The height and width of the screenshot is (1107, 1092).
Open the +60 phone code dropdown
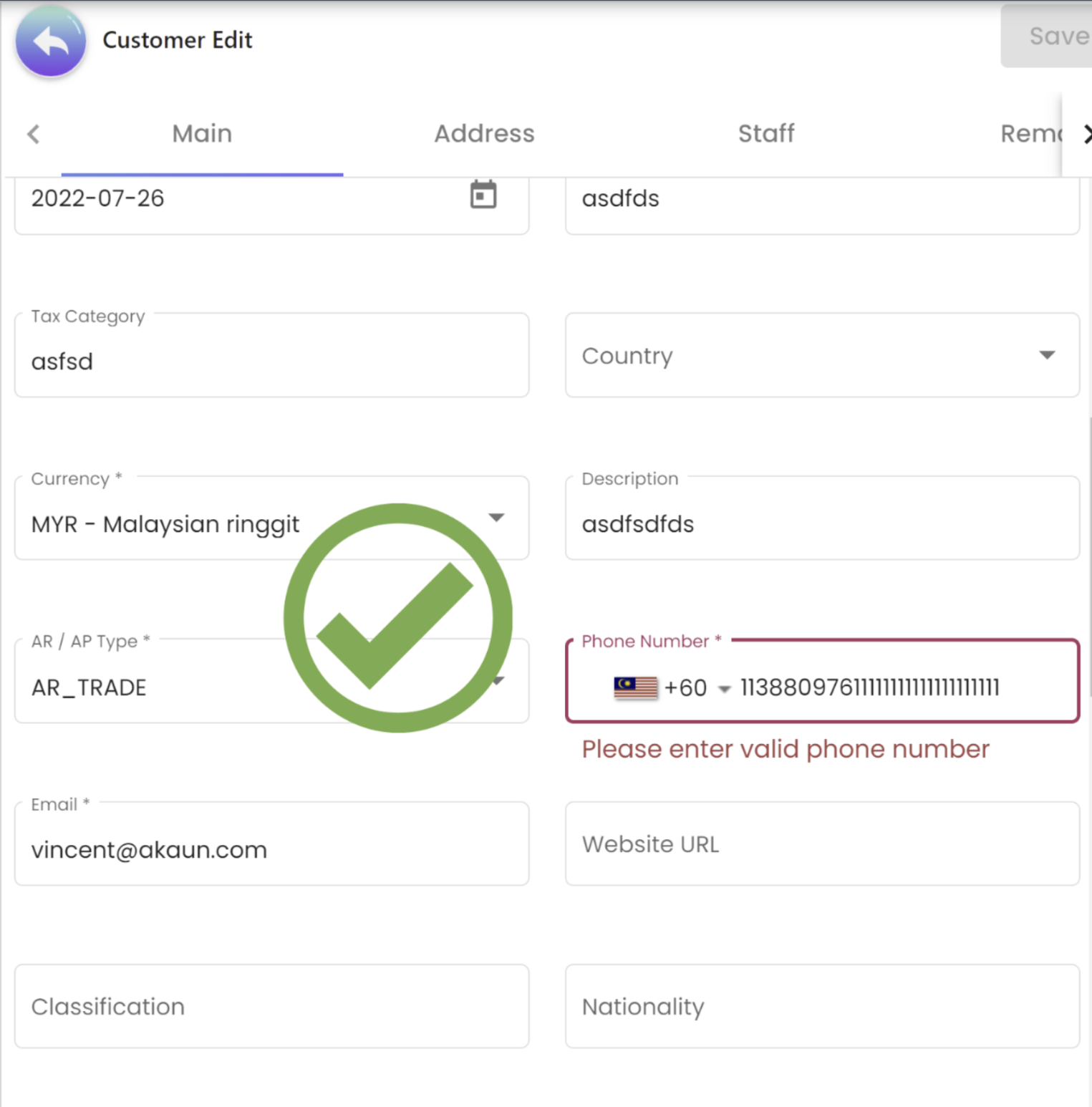coord(724,689)
